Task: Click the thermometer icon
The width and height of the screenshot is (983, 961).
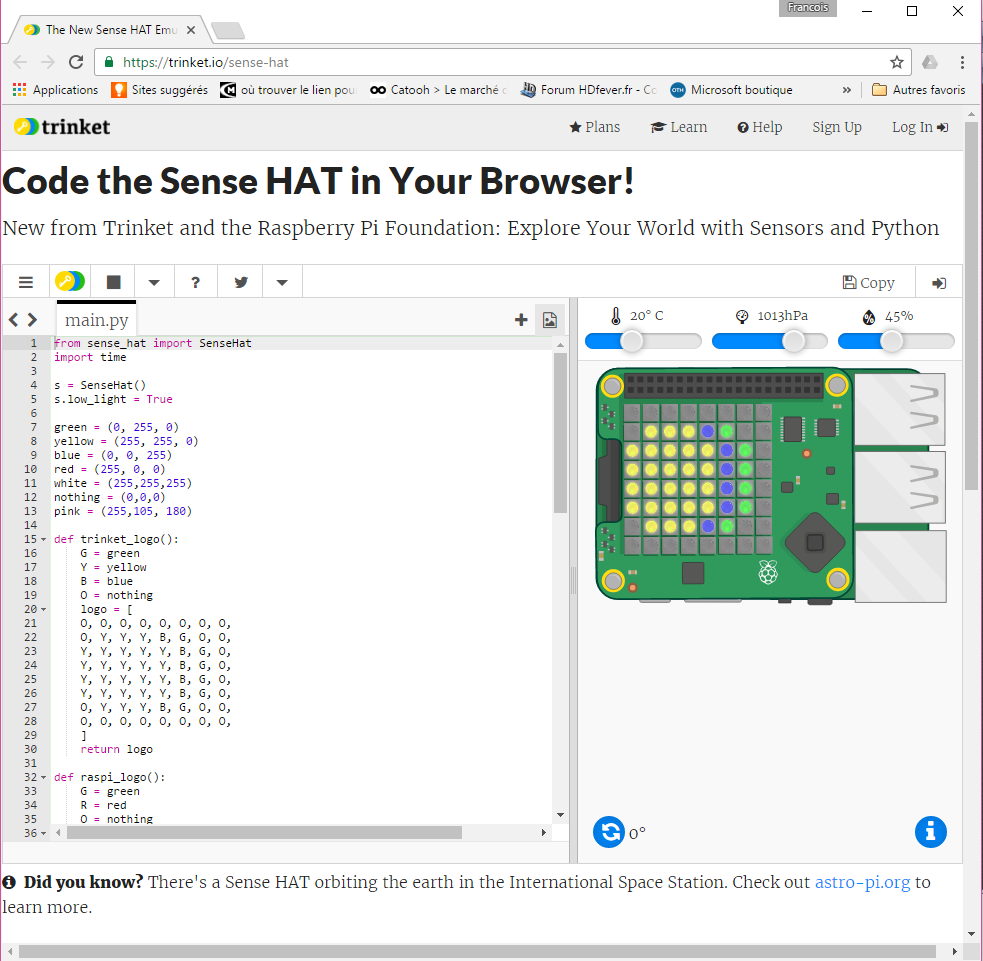Action: pos(616,316)
